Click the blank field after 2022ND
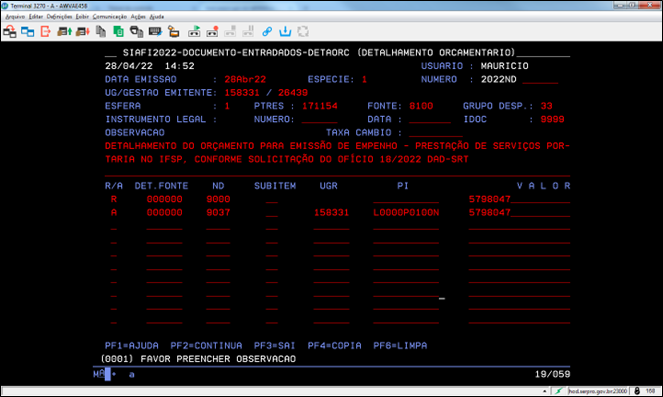 540,79
